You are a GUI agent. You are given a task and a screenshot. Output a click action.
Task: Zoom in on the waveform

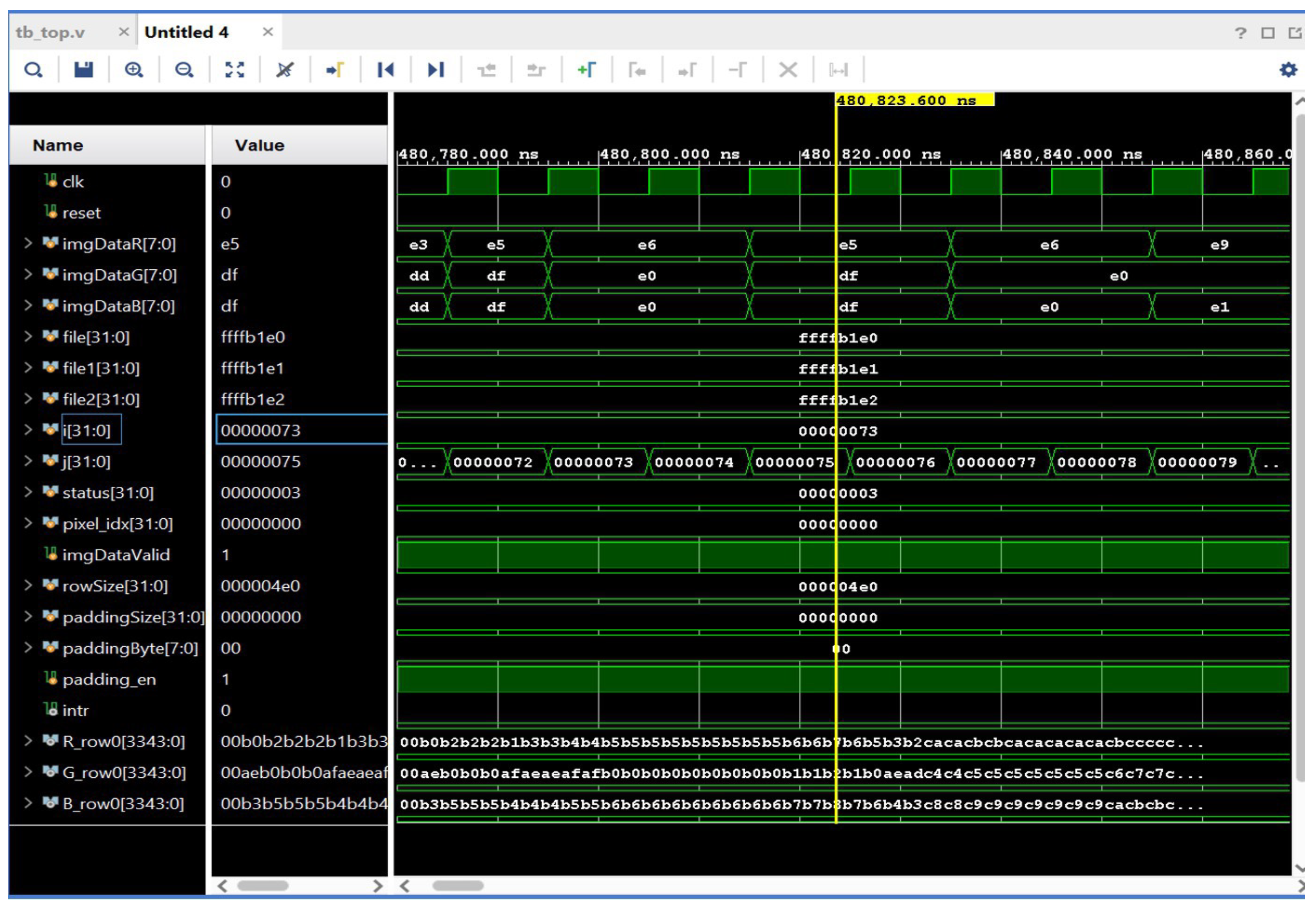(134, 70)
